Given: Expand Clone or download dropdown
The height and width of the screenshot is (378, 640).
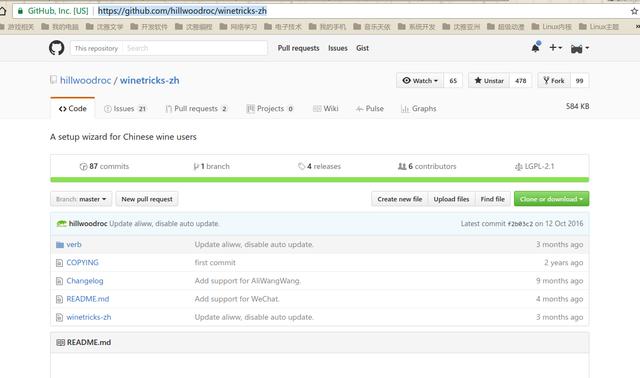Looking at the screenshot, I should click(551, 199).
